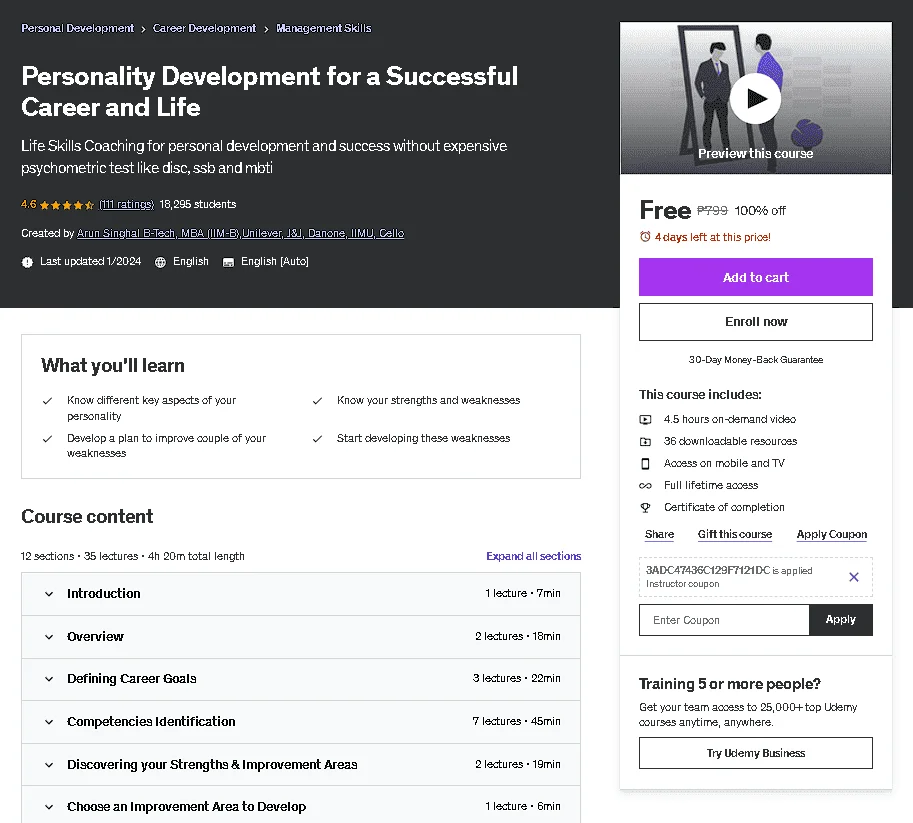Image resolution: width=913 pixels, height=823 pixels.
Task: Click the star rating icons
Action: tap(67, 205)
